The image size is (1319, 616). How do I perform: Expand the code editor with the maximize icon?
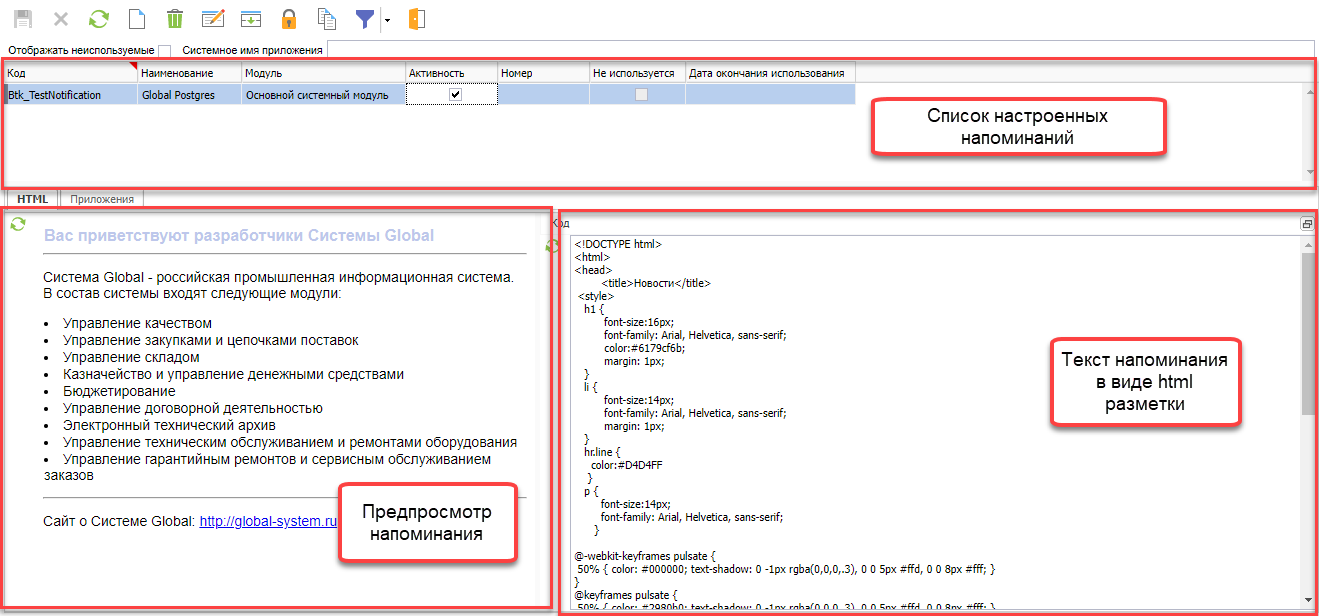click(1307, 225)
